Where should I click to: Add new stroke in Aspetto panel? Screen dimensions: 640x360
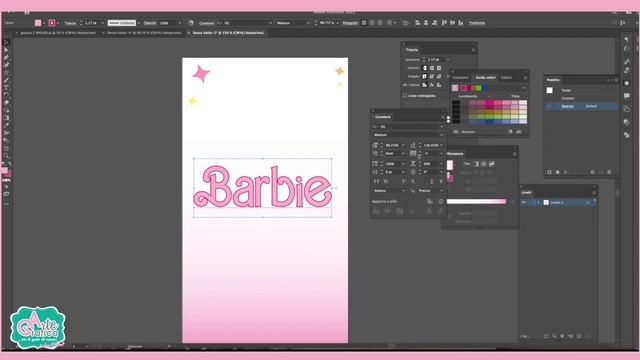click(x=549, y=172)
